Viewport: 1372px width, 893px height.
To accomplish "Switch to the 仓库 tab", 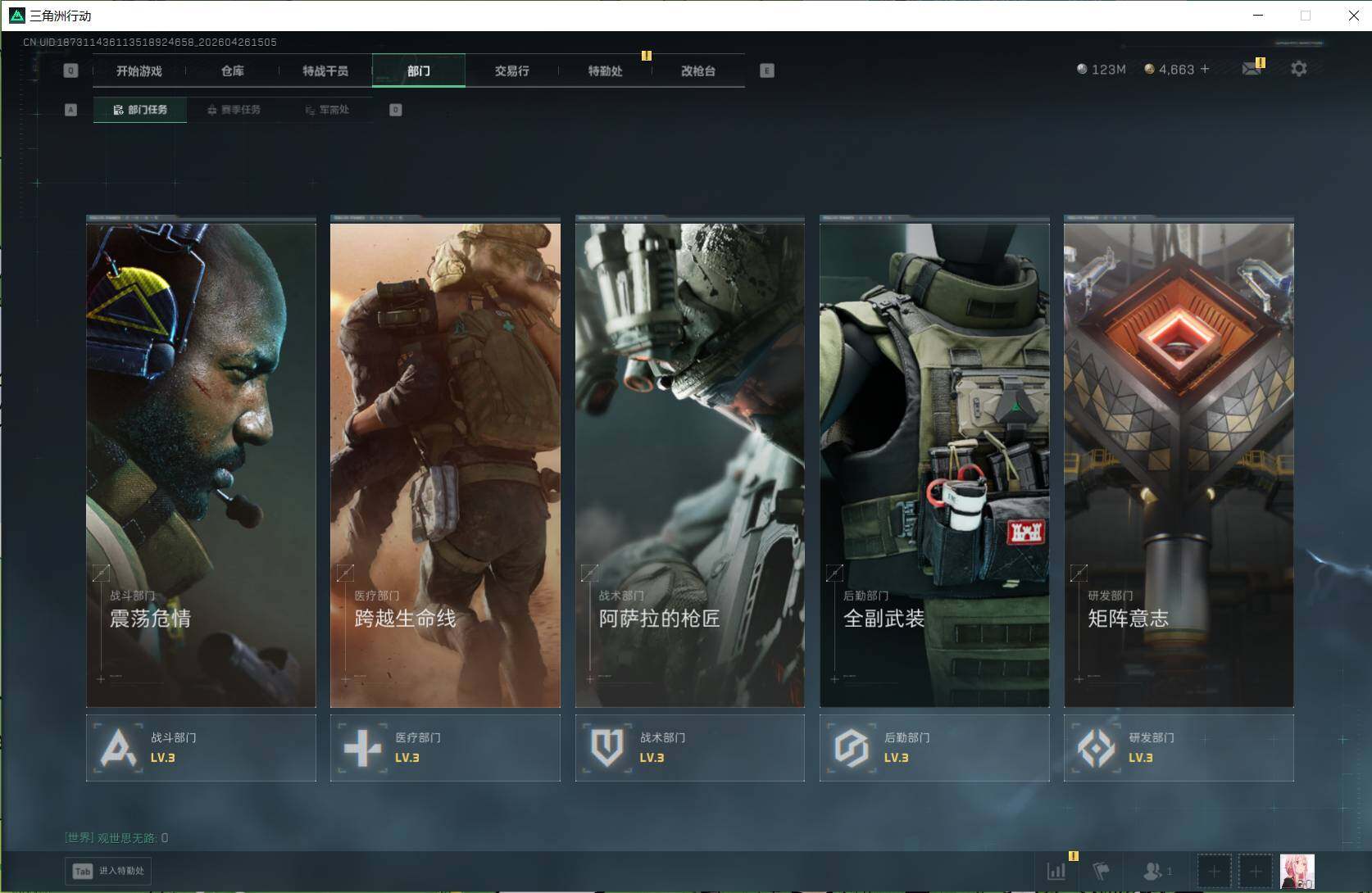I will click(x=232, y=71).
